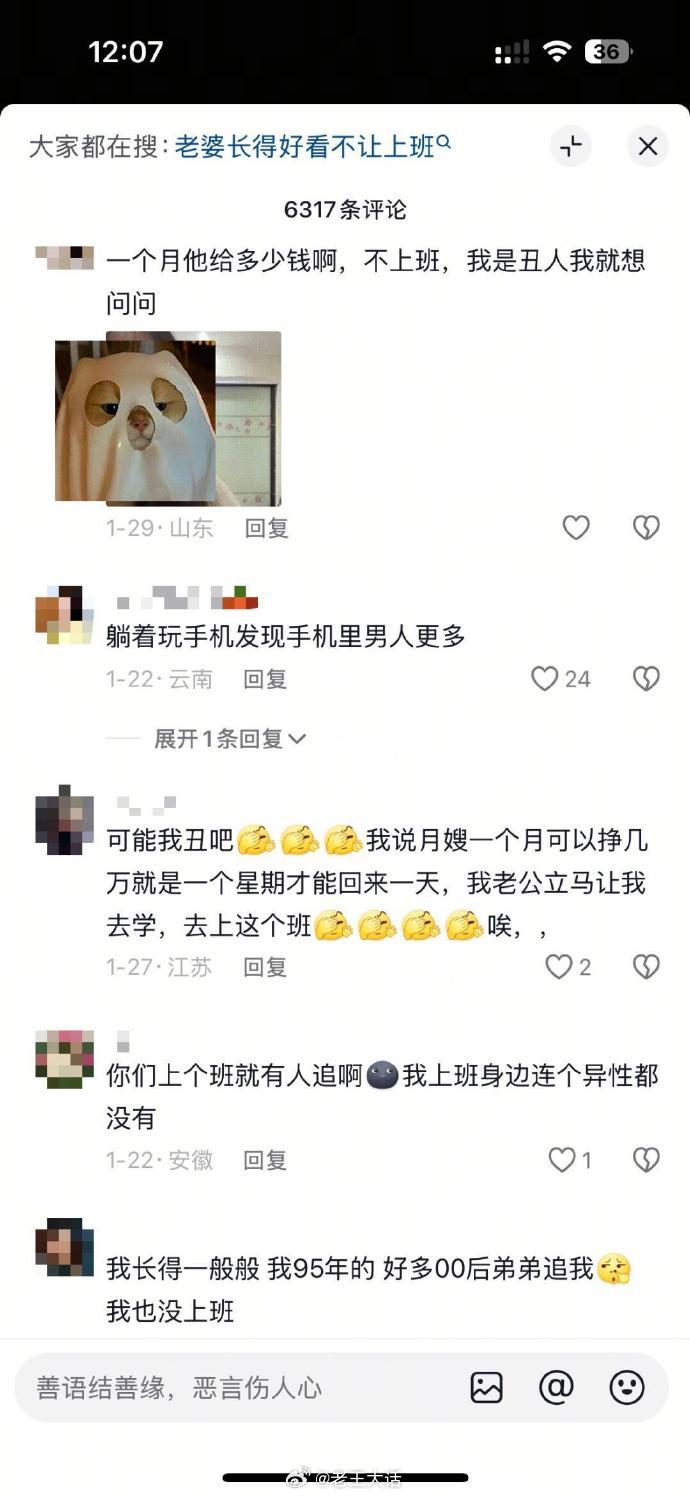The width and height of the screenshot is (690, 1496).
Task: Reply to the Anhui comment via 回复
Action: click(x=266, y=1160)
